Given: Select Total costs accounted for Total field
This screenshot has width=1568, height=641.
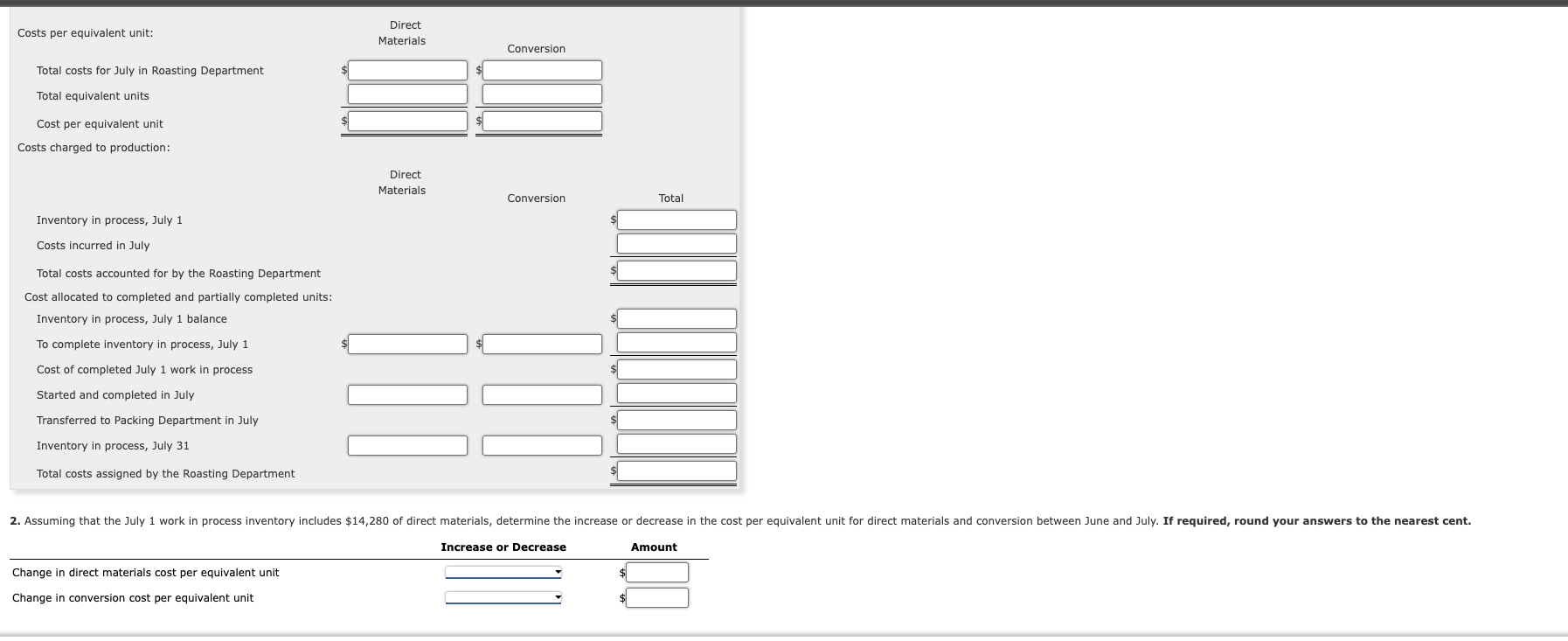Looking at the screenshot, I should click(676, 271).
